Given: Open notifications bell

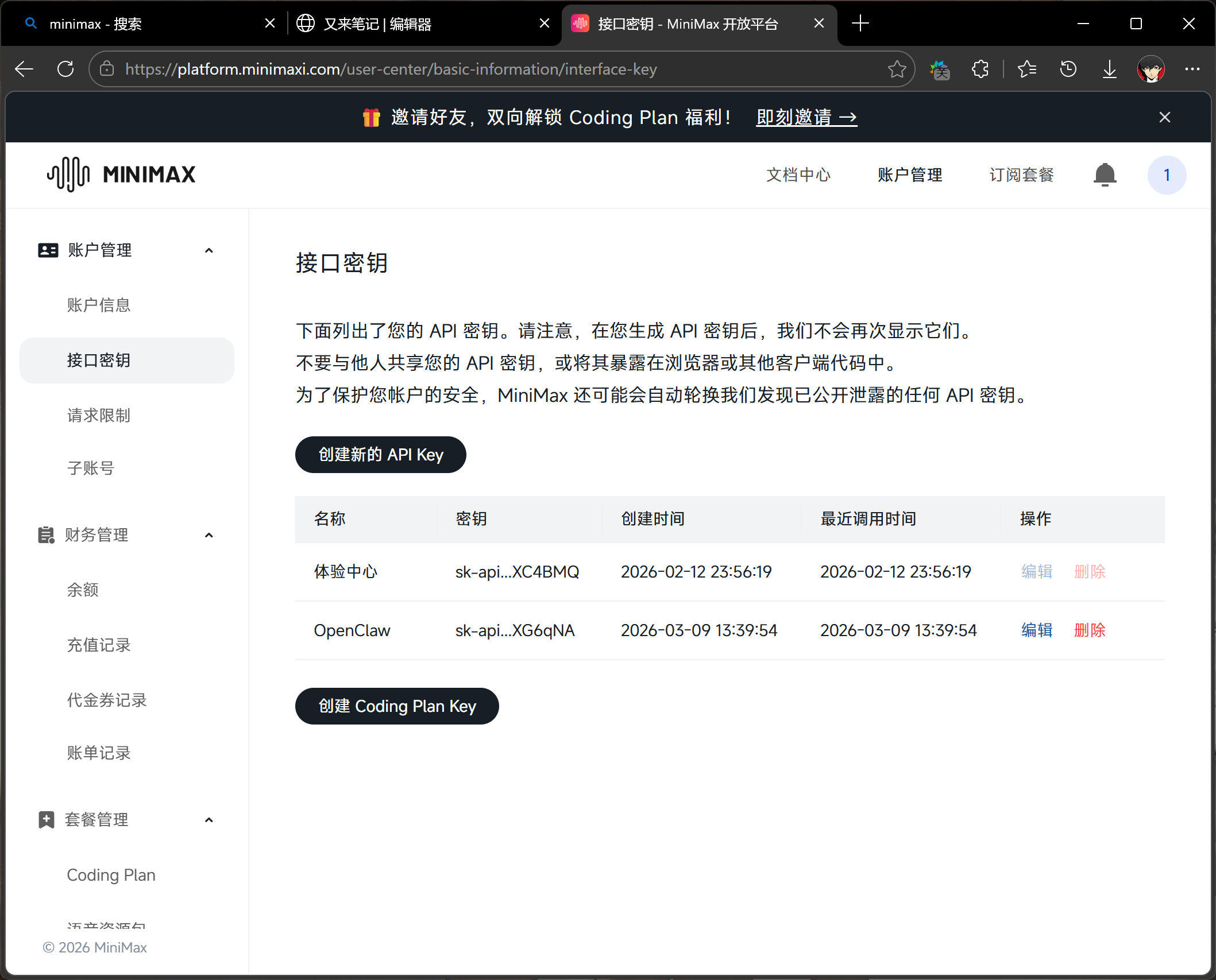Looking at the screenshot, I should point(1105,175).
